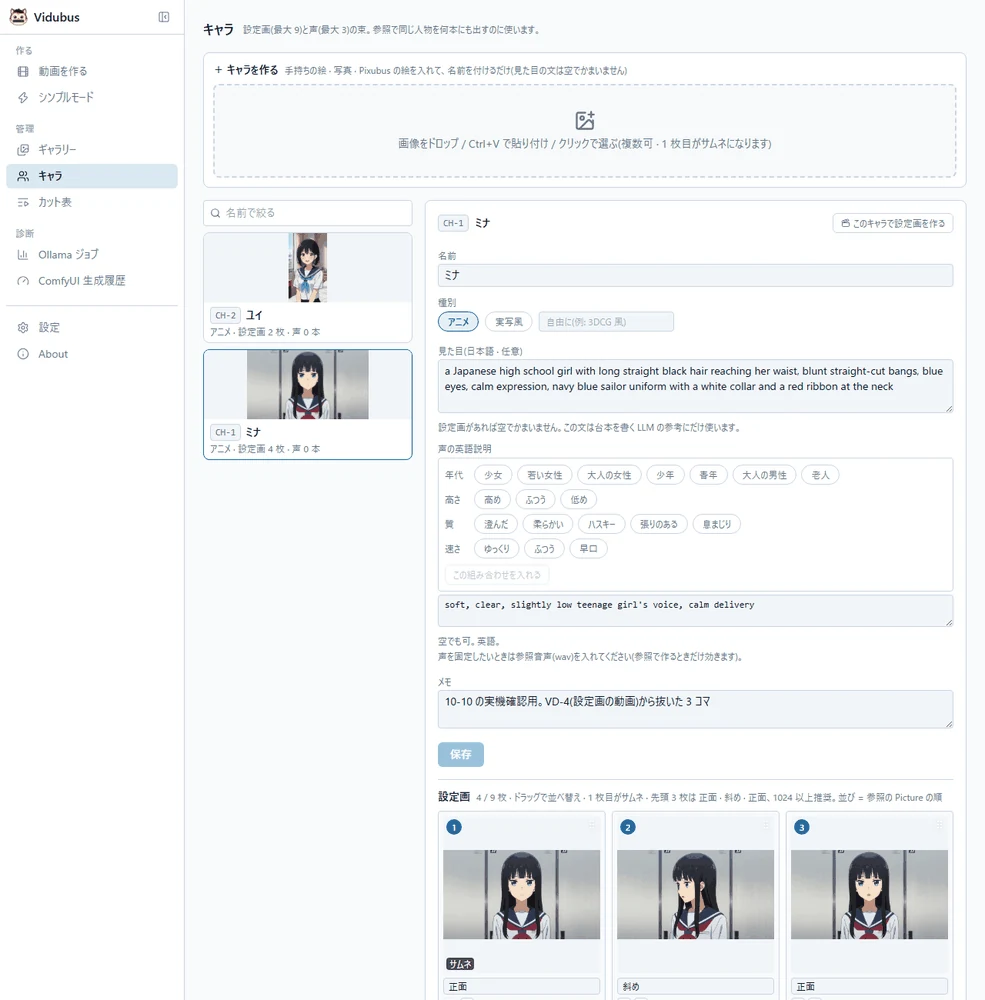Click the gear icon beside 設定

(x=23, y=328)
